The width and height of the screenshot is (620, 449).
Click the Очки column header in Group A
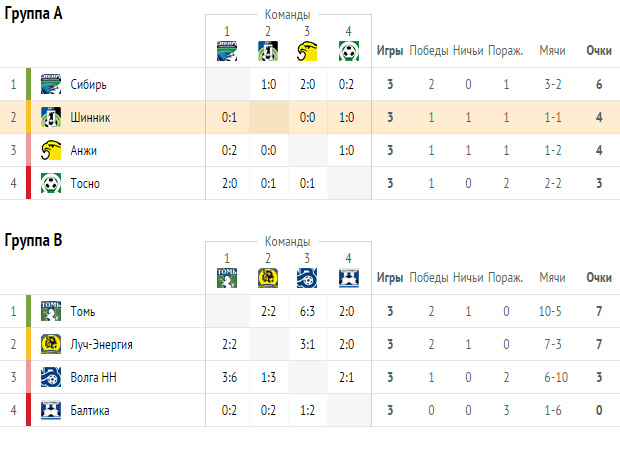click(599, 51)
